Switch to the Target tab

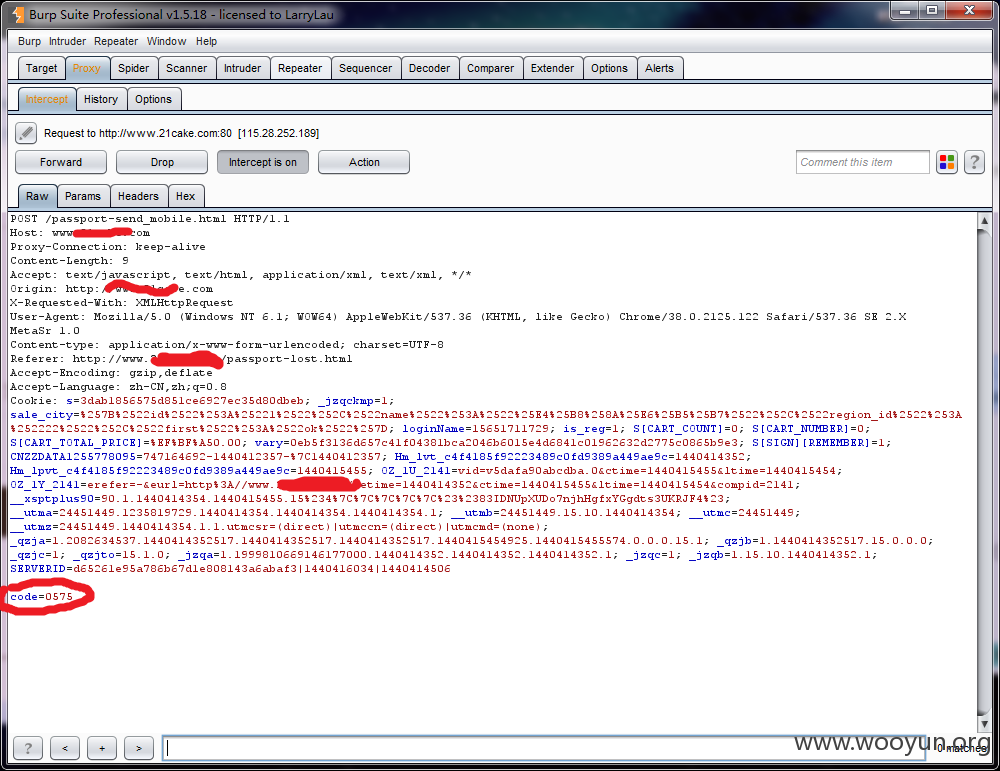[41, 68]
